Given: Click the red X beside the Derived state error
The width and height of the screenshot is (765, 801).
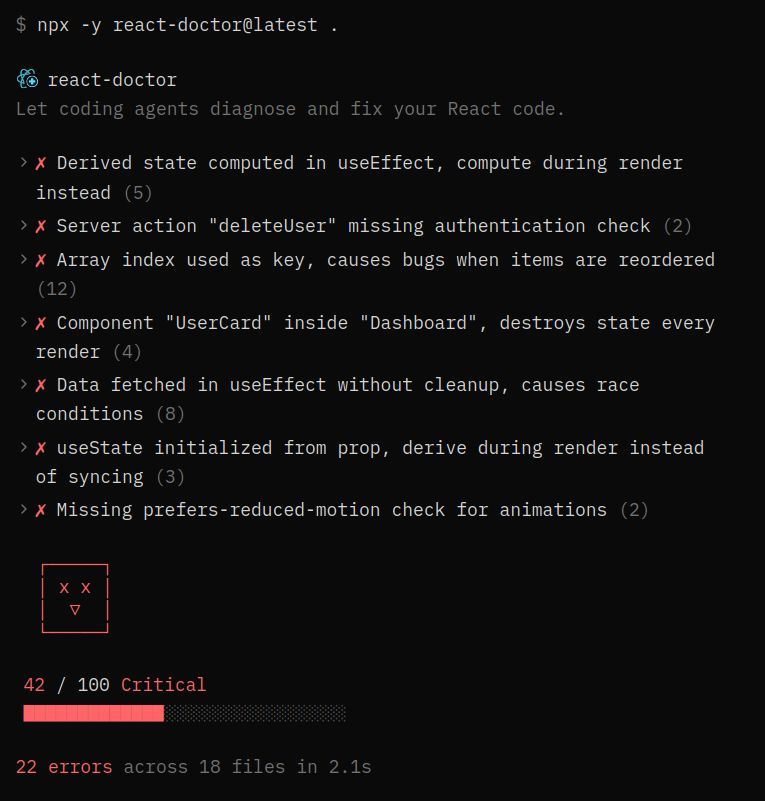Looking at the screenshot, I should click(x=41, y=163).
